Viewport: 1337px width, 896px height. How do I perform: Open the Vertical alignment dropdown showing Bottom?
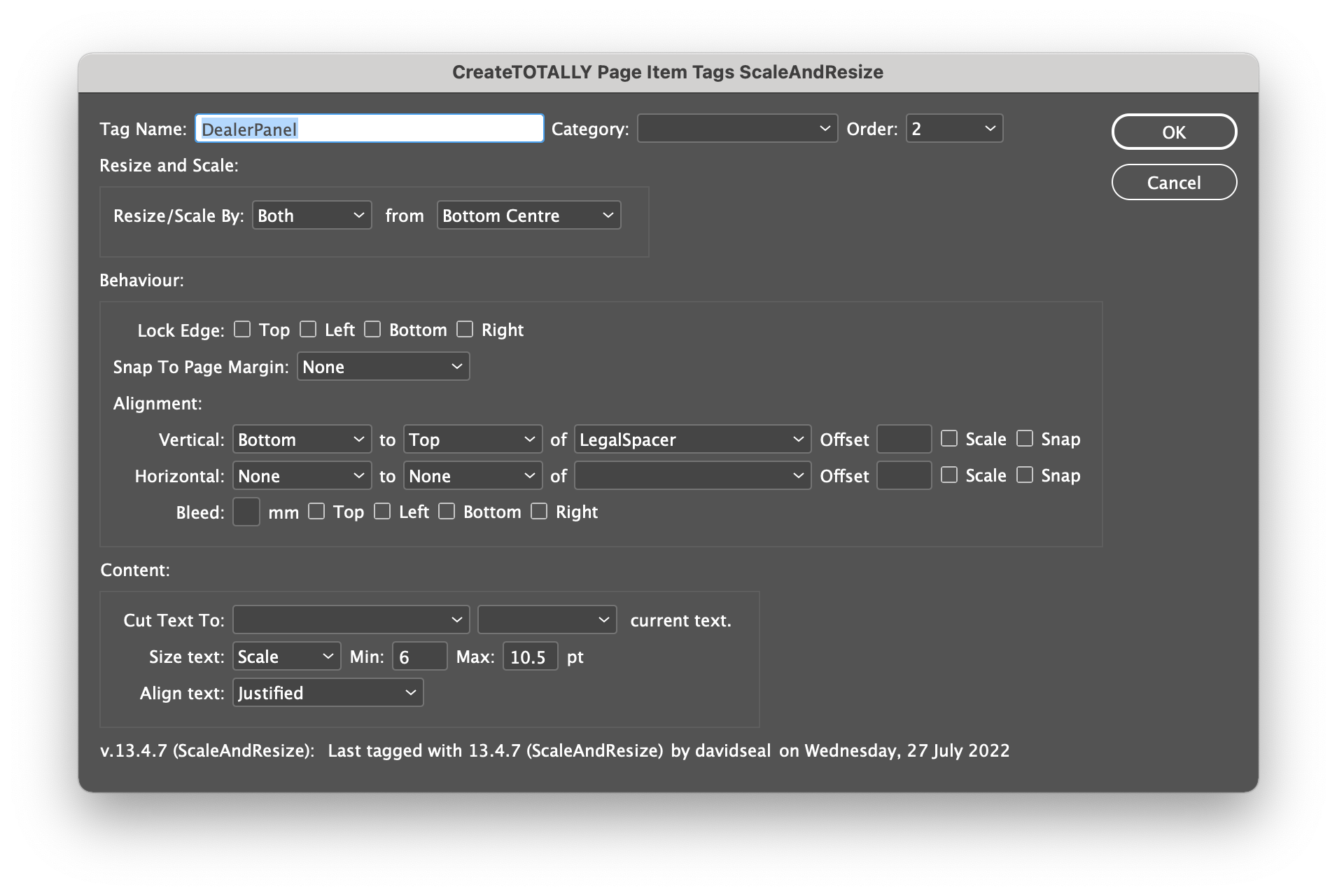pos(302,439)
